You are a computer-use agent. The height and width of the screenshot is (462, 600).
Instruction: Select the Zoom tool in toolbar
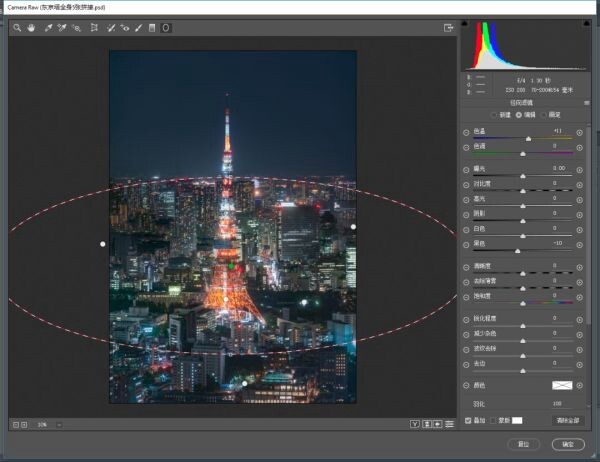17,28
